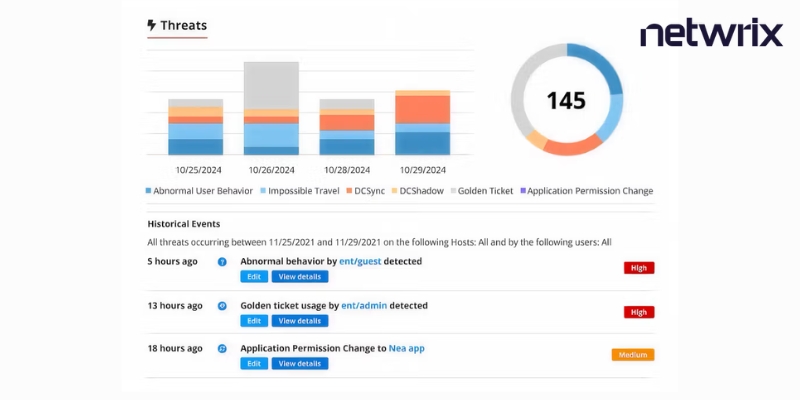Toggle Impossible Travel legend series

pyautogui.click(x=299, y=191)
